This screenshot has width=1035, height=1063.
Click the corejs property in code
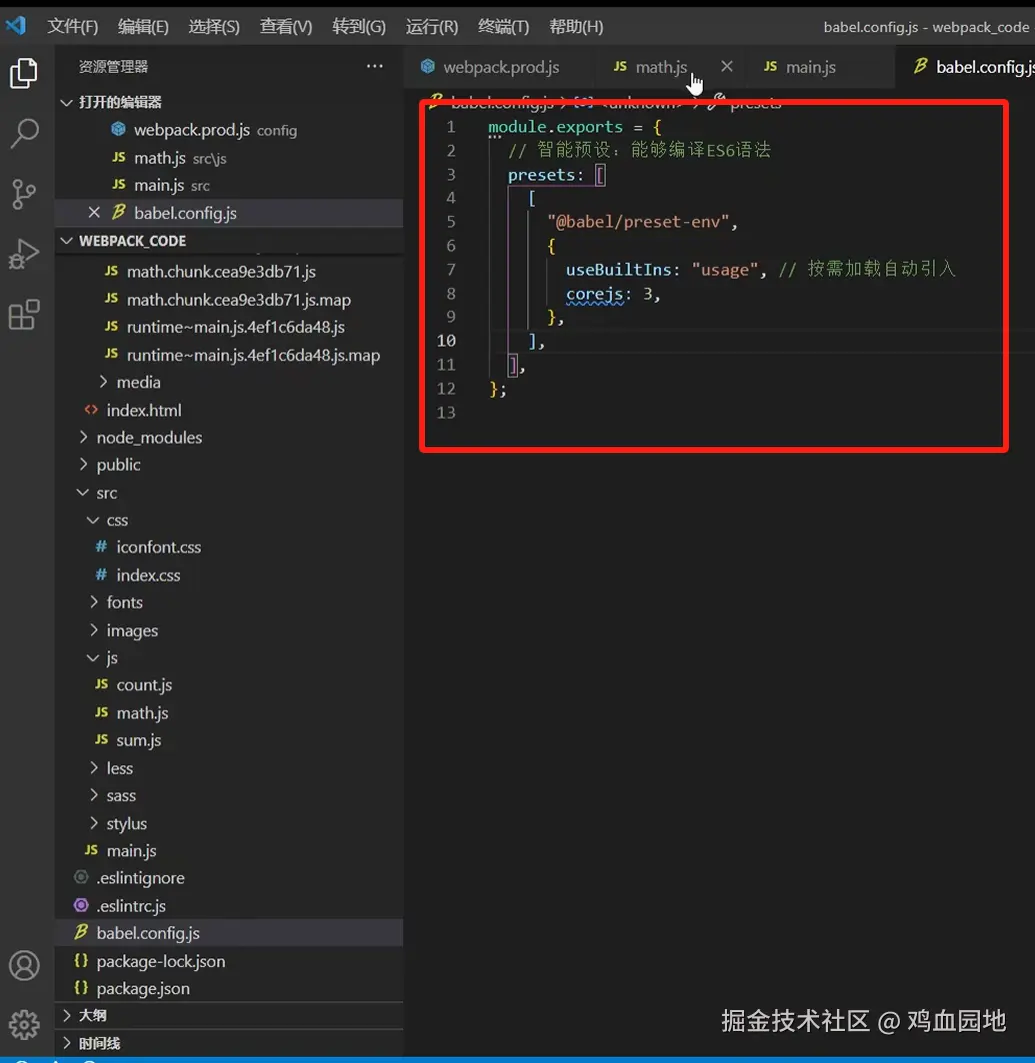point(594,294)
